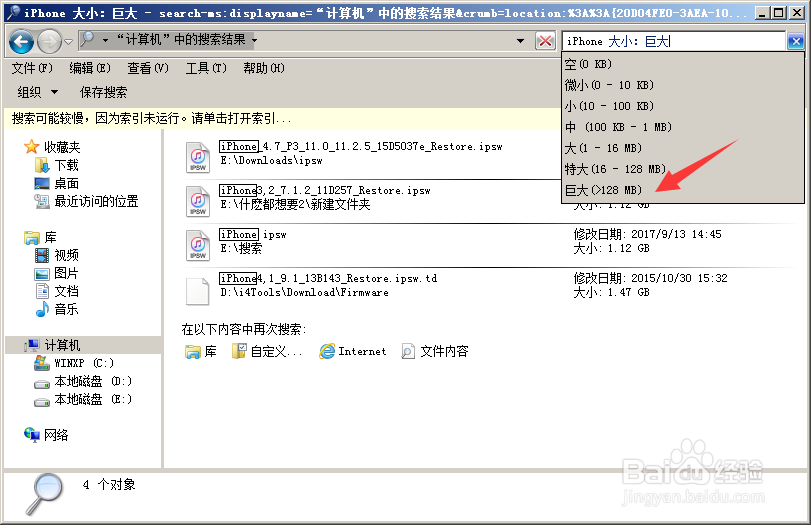The height and width of the screenshot is (525, 811).
Task: Search again in 自定义...
Action: pos(266,352)
